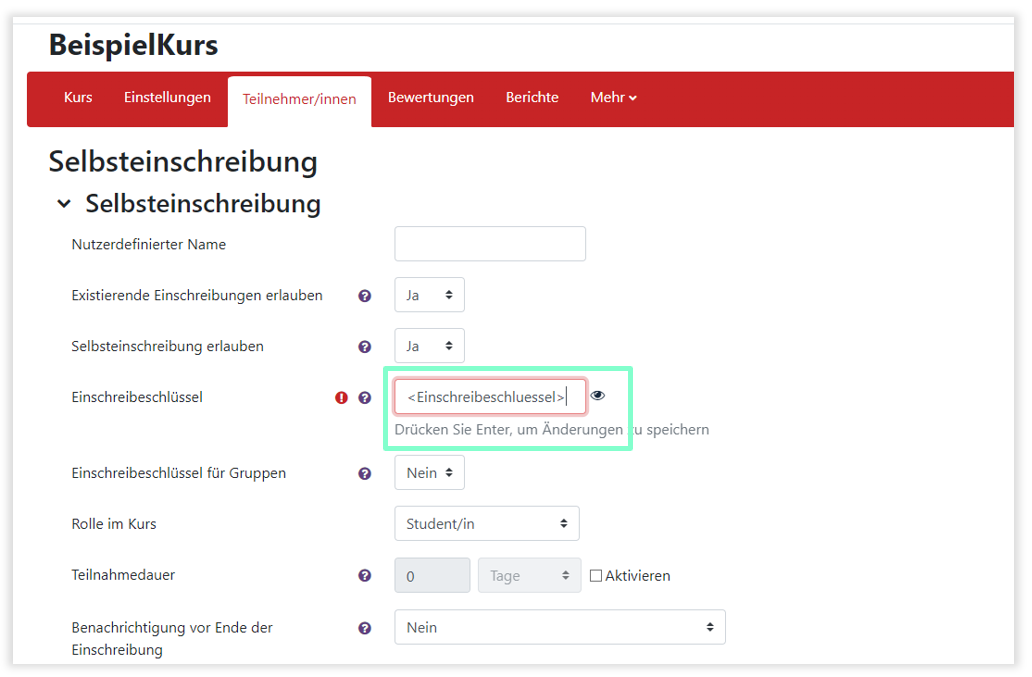Image resolution: width=1032 pixels, height=677 pixels.
Task: Open Existierende Einschreibungen erlauben dropdown
Action: point(429,295)
